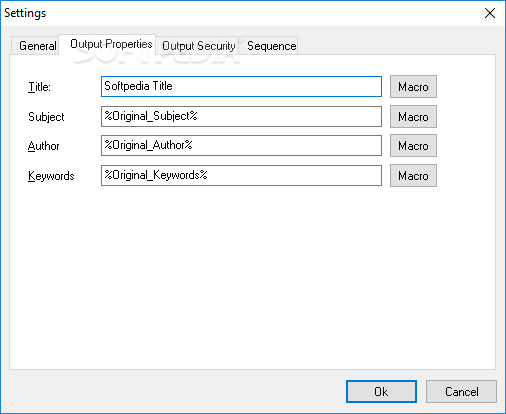The width and height of the screenshot is (506, 414).
Task: Cancel the Settings dialog
Action: 461,392
